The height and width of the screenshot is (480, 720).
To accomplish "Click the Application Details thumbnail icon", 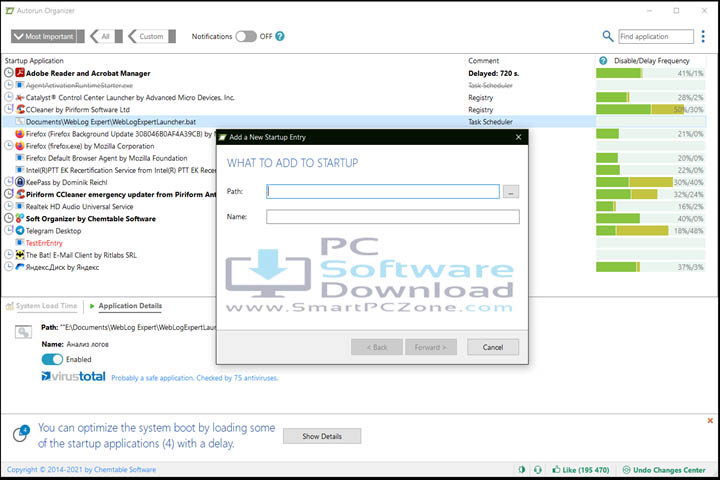I will point(23,332).
